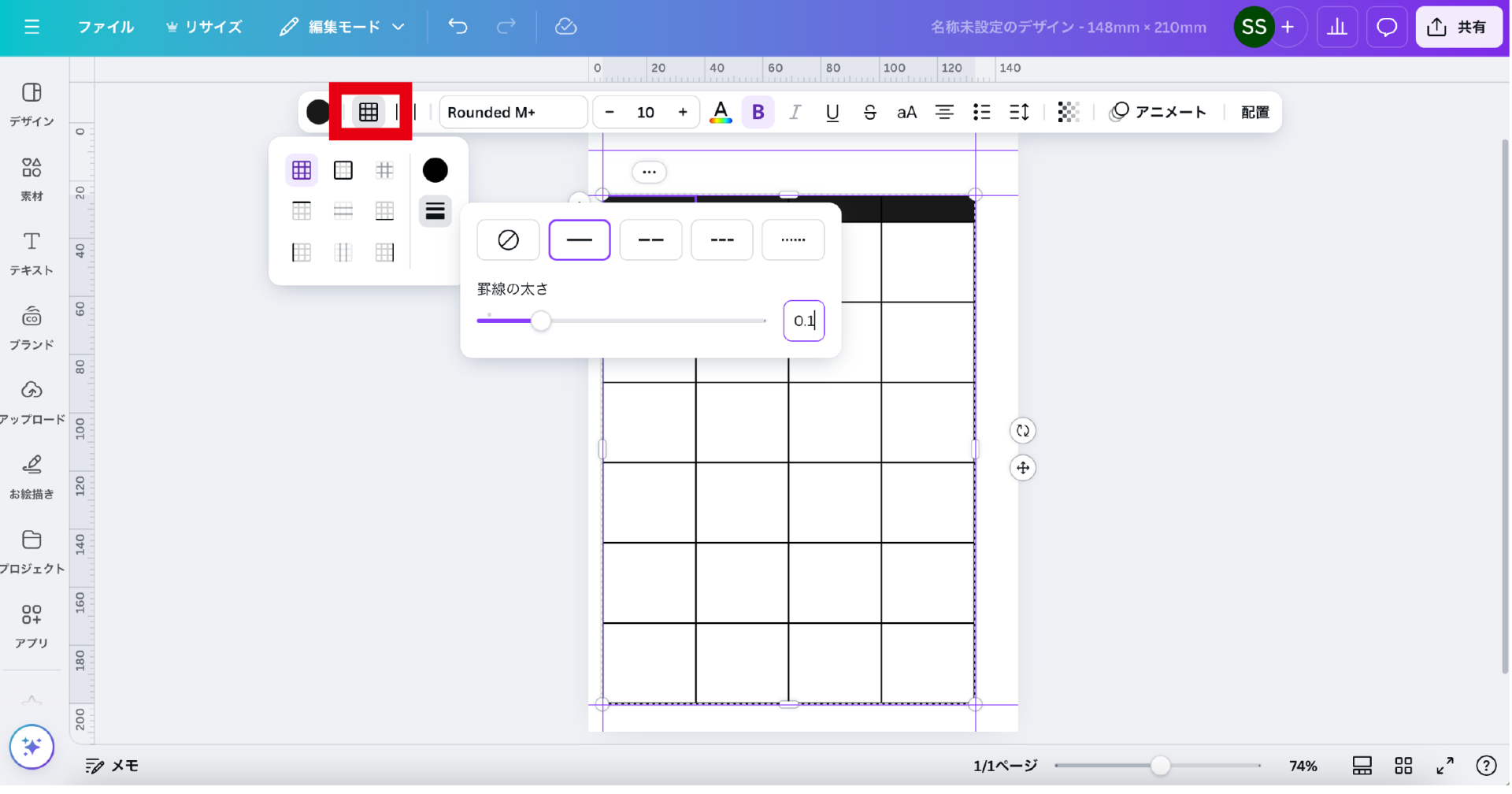Open the 配置 position menu
The height and width of the screenshot is (794, 1512).
(1254, 112)
